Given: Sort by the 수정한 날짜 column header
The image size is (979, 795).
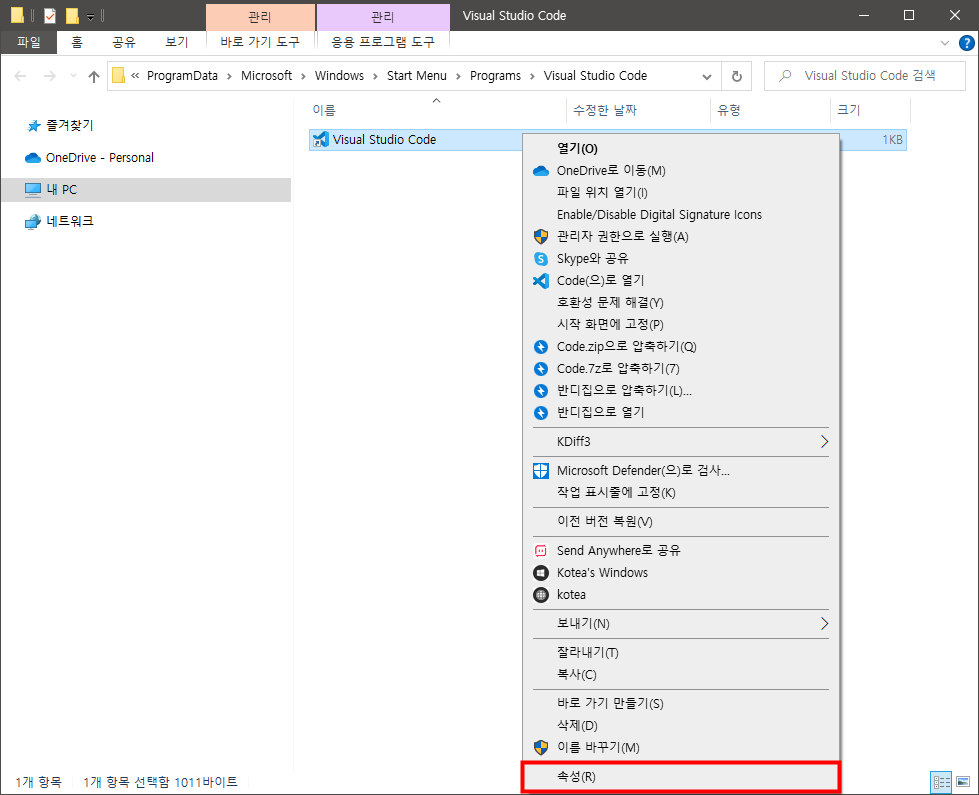Looking at the screenshot, I should tap(638, 111).
